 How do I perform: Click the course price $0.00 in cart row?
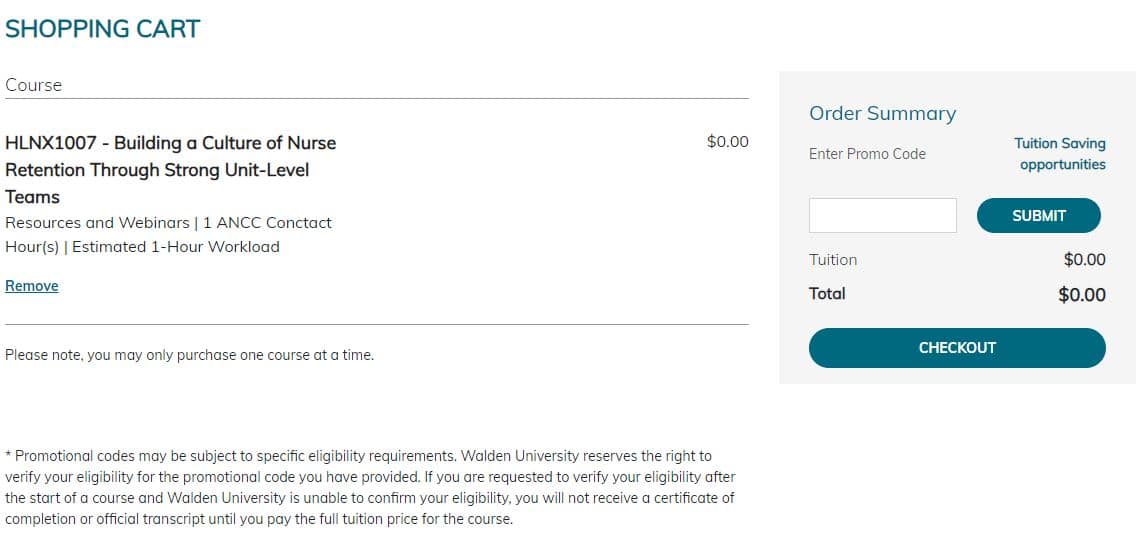point(727,142)
